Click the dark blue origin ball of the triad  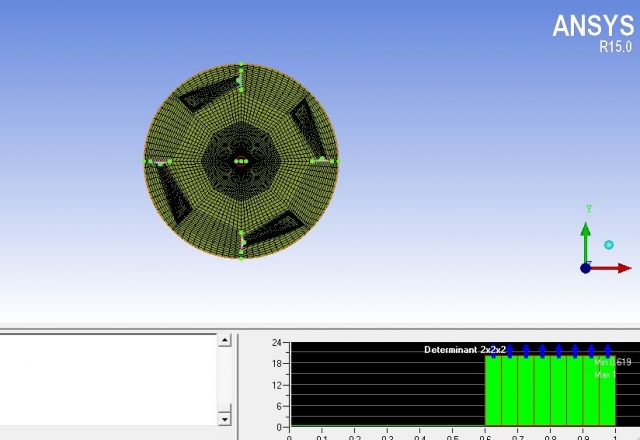[586, 268]
